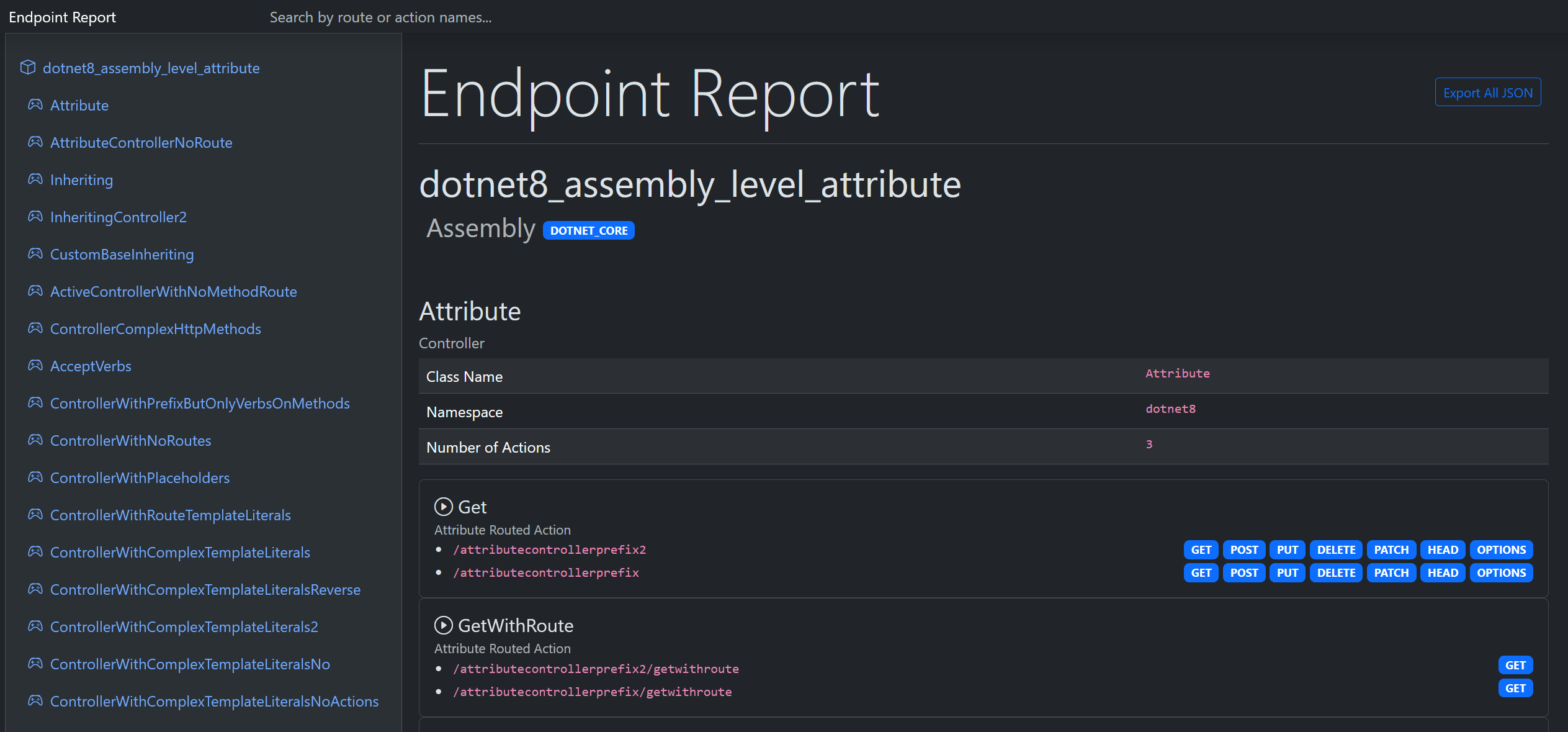
Task: Click the DOTNET_CORE badge
Action: [588, 230]
